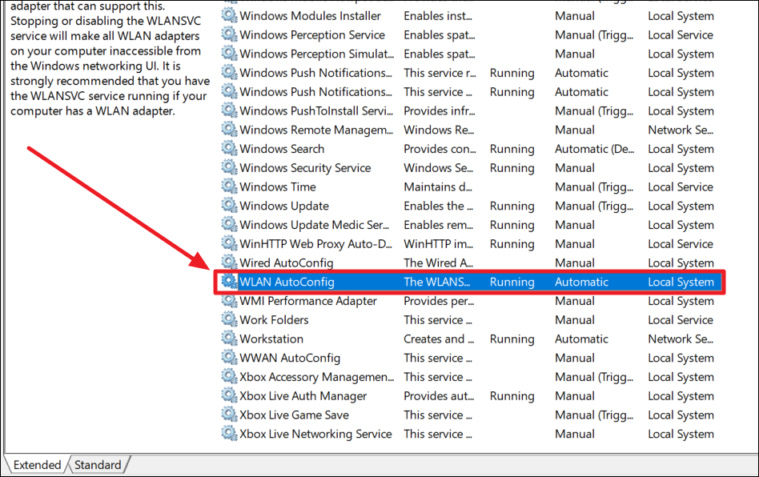Select the WWAN AutoConfig service name
This screenshot has width=759, height=477.
[290, 358]
